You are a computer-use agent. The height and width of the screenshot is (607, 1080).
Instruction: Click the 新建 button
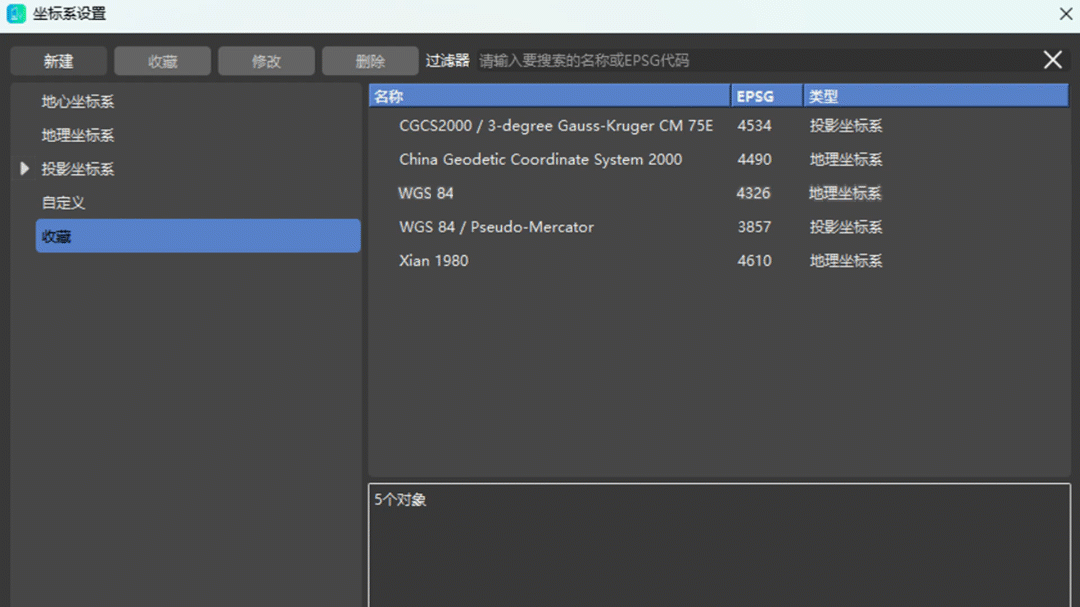click(x=58, y=61)
